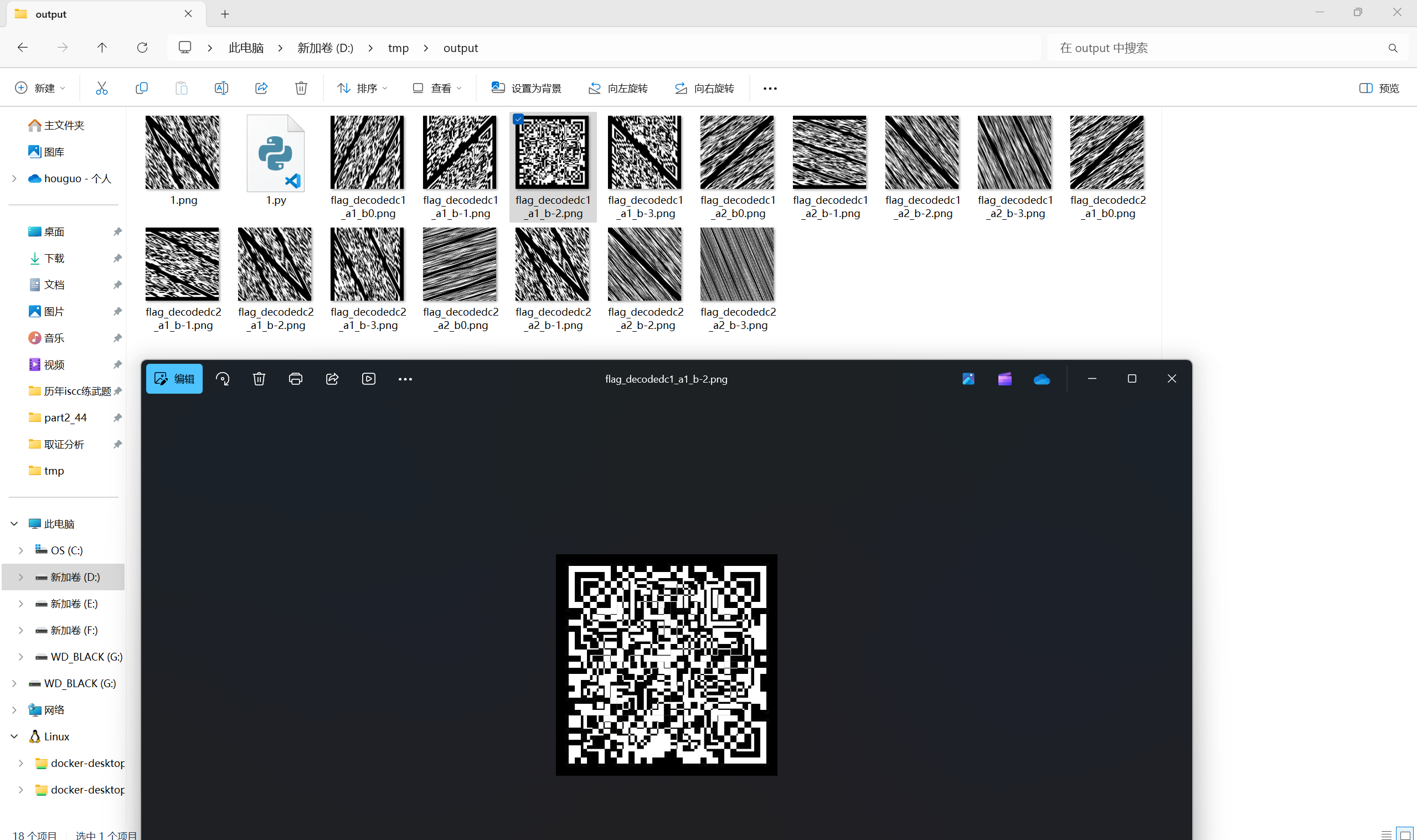
Task: Go up one folder level arrow
Action: pyautogui.click(x=102, y=48)
